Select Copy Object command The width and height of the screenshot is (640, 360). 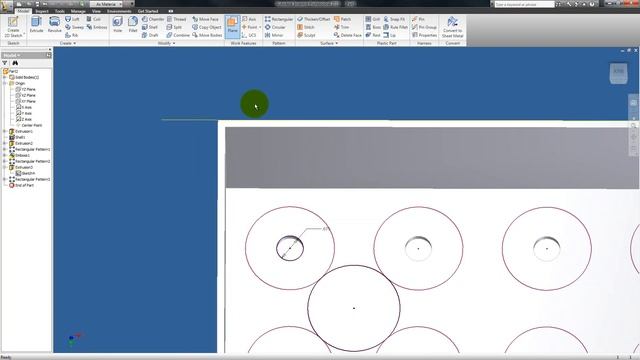[207, 27]
